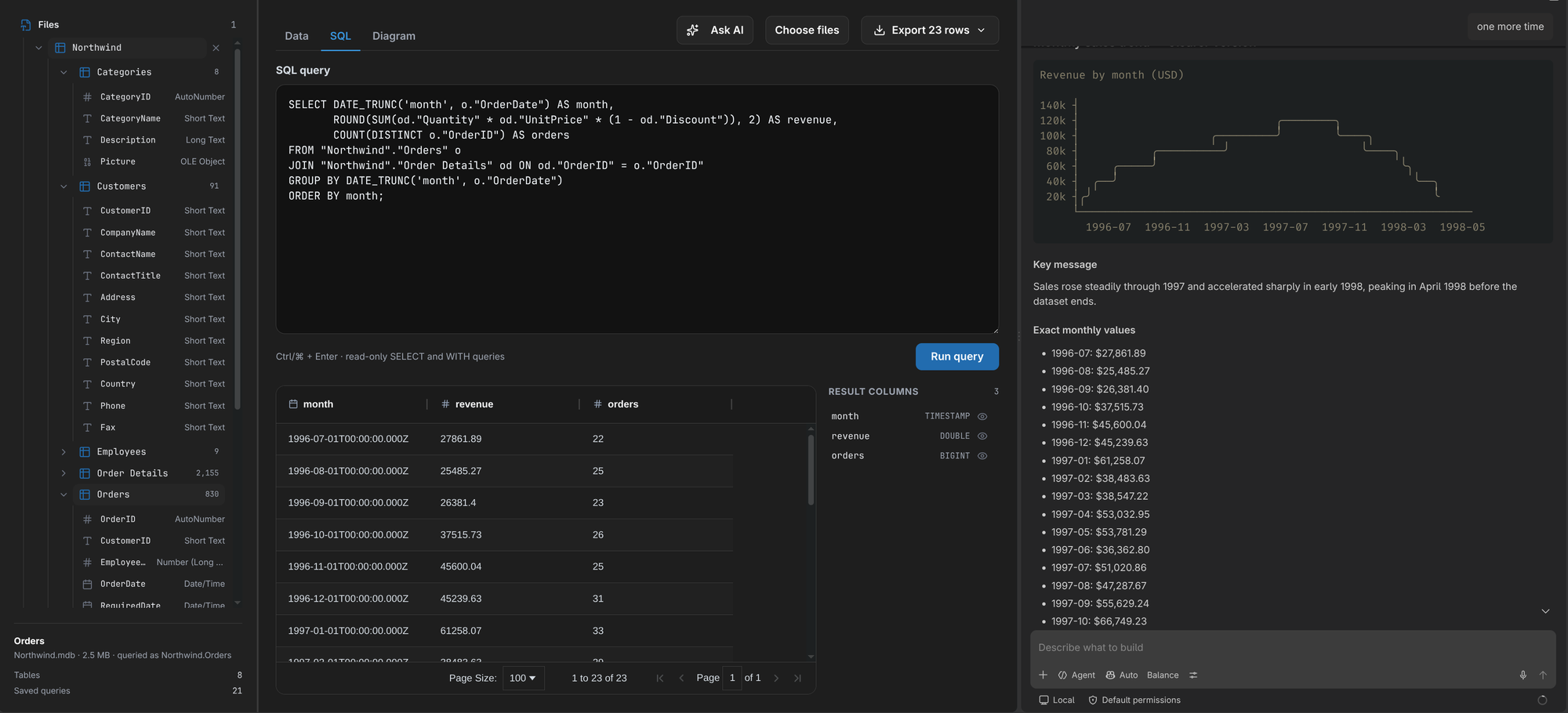The height and width of the screenshot is (713, 1568).
Task: Toggle visibility of the orders result column
Action: pos(982,456)
